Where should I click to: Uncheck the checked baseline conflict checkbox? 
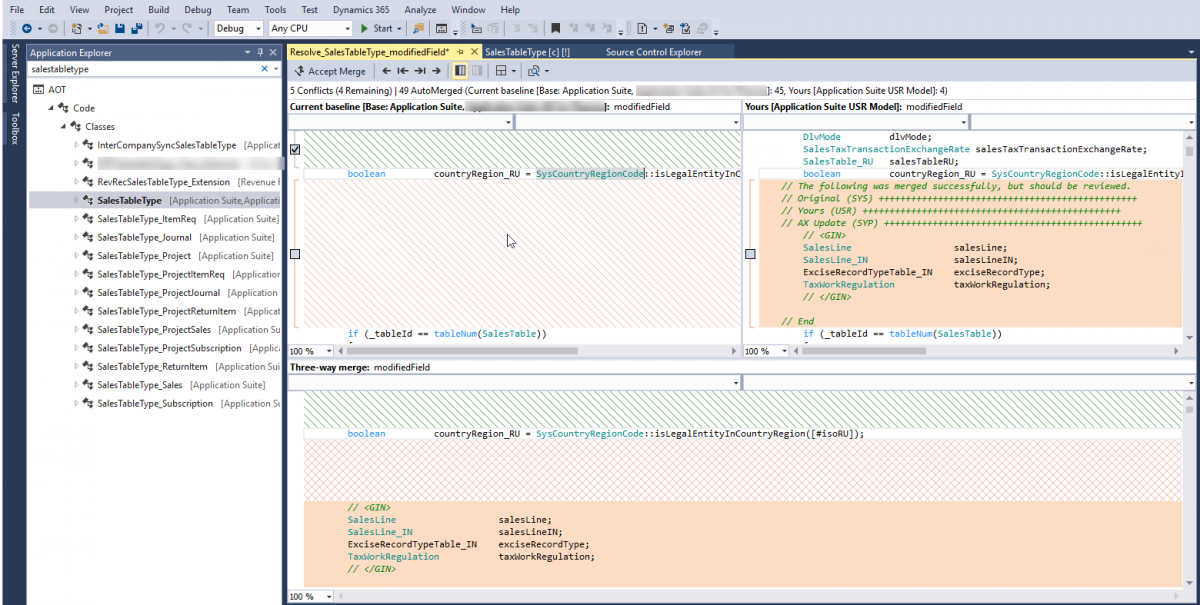295,149
